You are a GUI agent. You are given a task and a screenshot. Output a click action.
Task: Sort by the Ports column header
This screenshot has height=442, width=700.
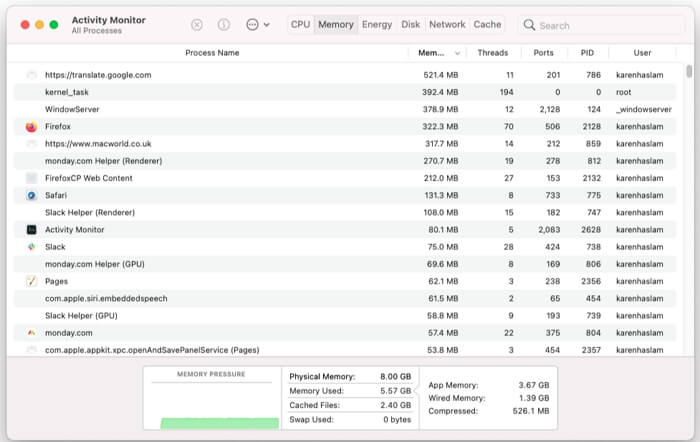543,53
